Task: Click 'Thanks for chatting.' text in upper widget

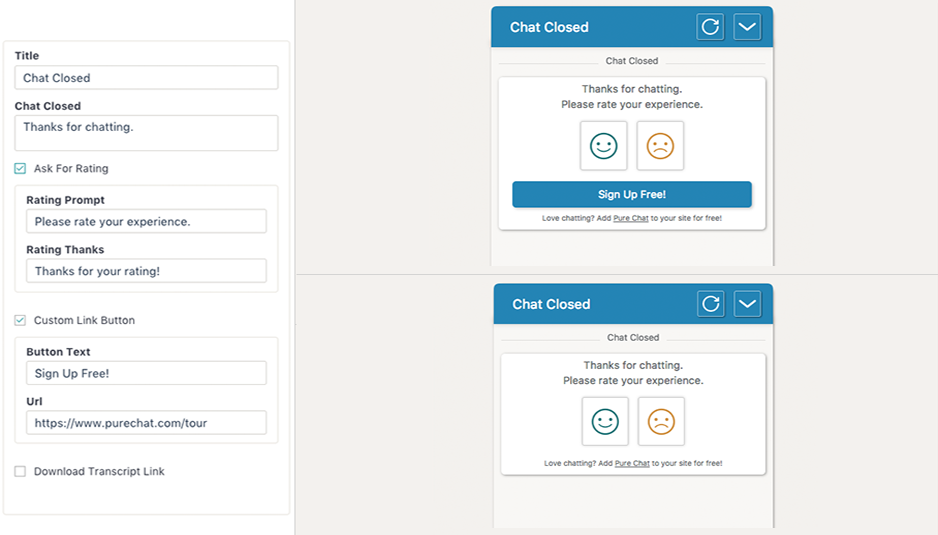Action: [632, 89]
